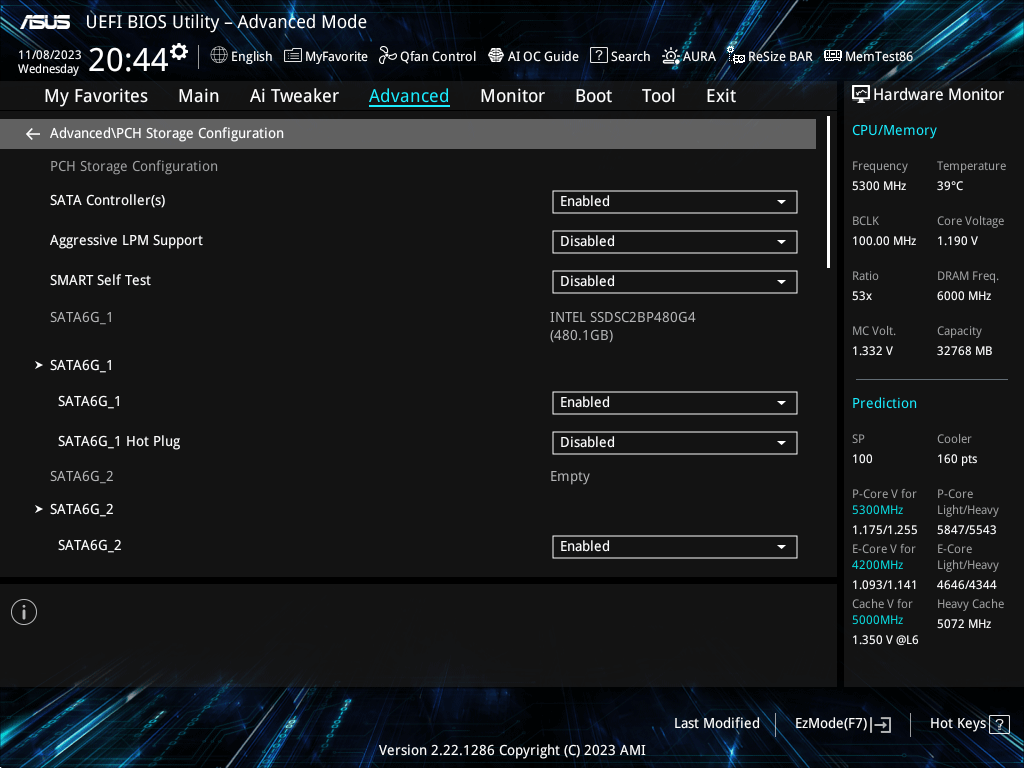Image resolution: width=1024 pixels, height=768 pixels.
Task: Click the globe language icon
Action: coord(219,56)
